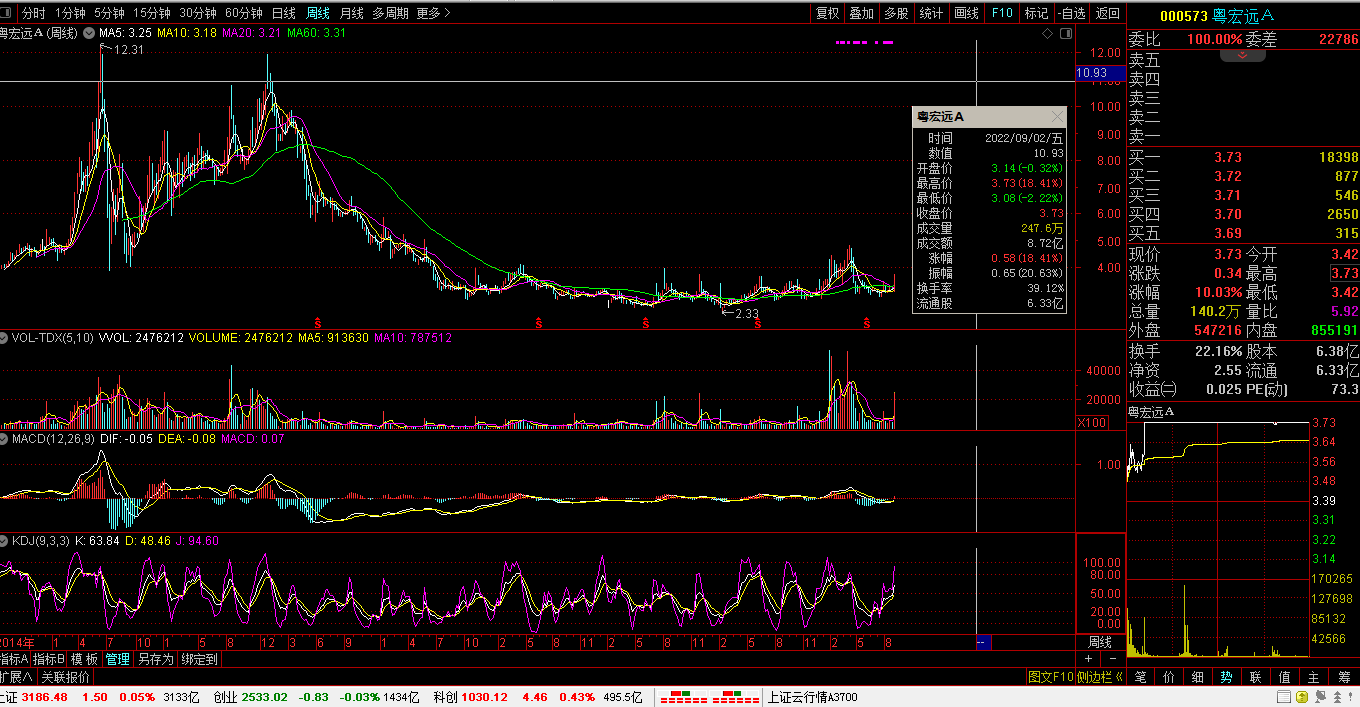Switch to 分时 intraday chart
The image size is (1360, 707).
coord(33,13)
